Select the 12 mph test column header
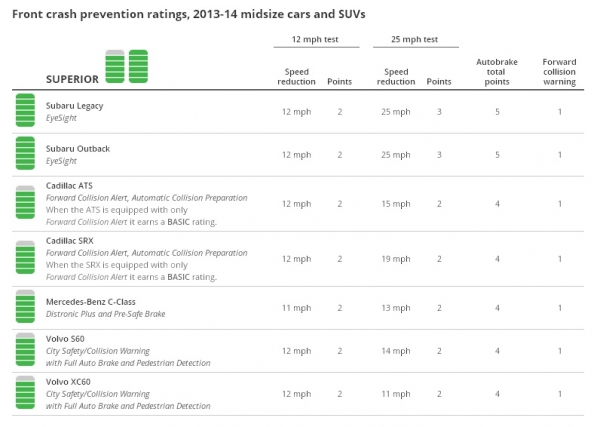This screenshot has height=427, width=600. 315,39
